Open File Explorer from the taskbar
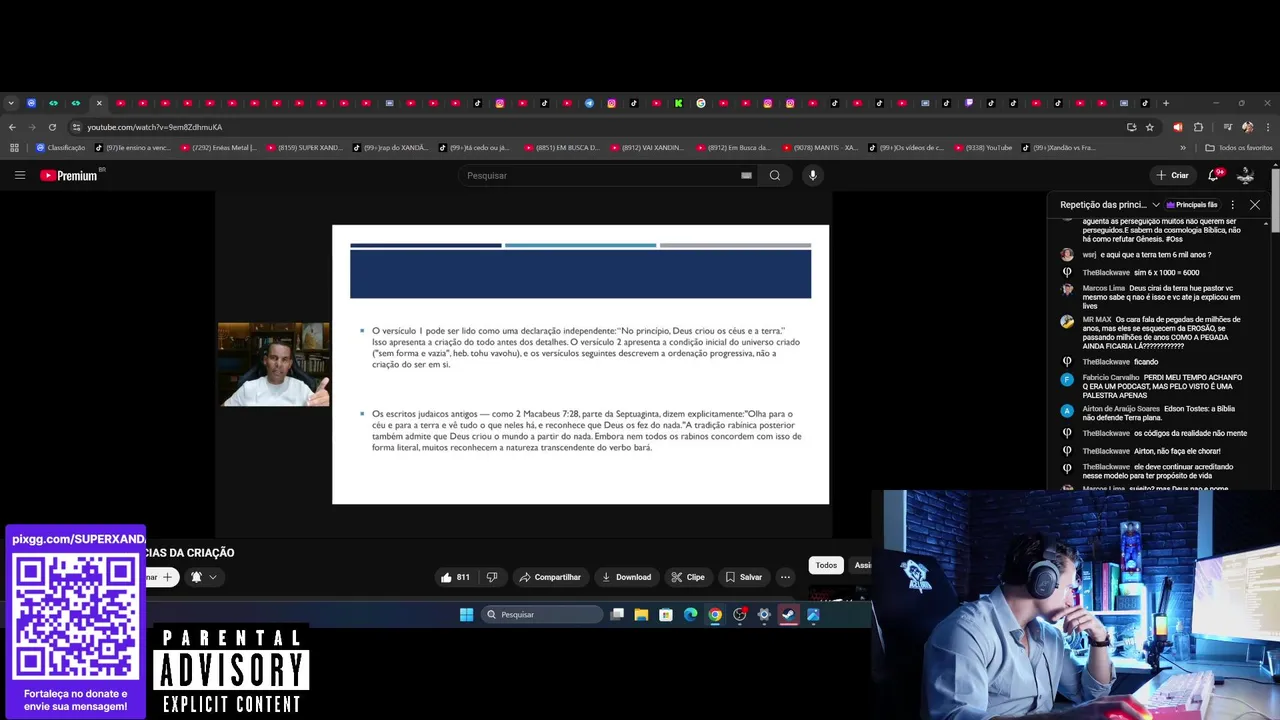 [641, 615]
